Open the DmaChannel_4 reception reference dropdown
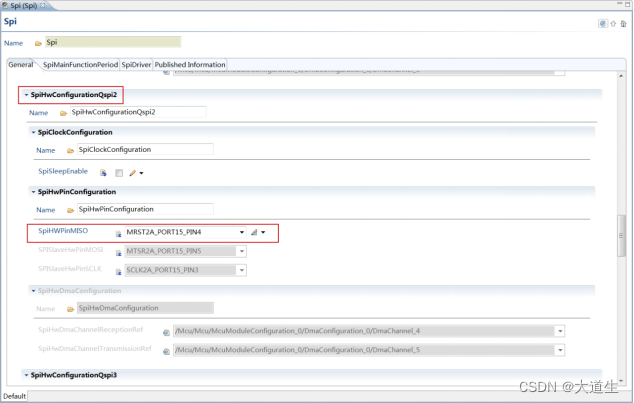This screenshot has width=634, height=403. pyautogui.click(x=560, y=331)
